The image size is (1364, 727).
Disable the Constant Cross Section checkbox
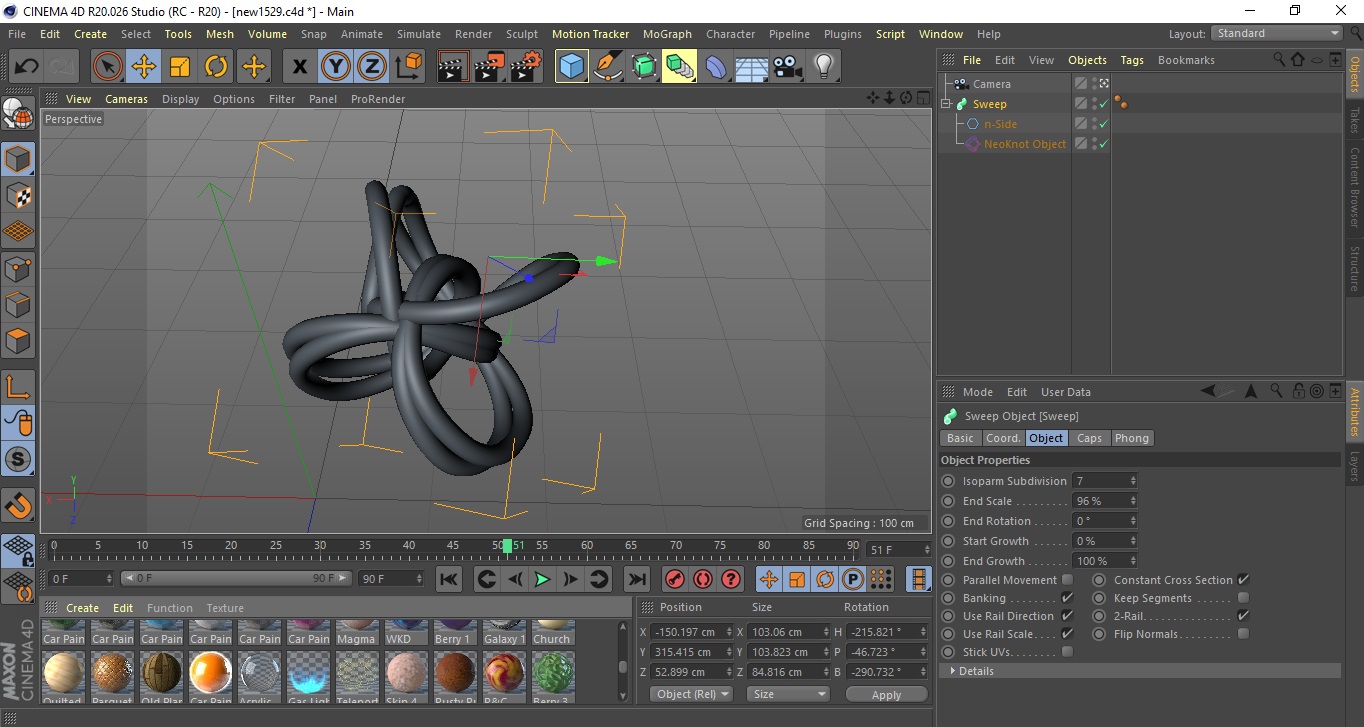click(1243, 580)
